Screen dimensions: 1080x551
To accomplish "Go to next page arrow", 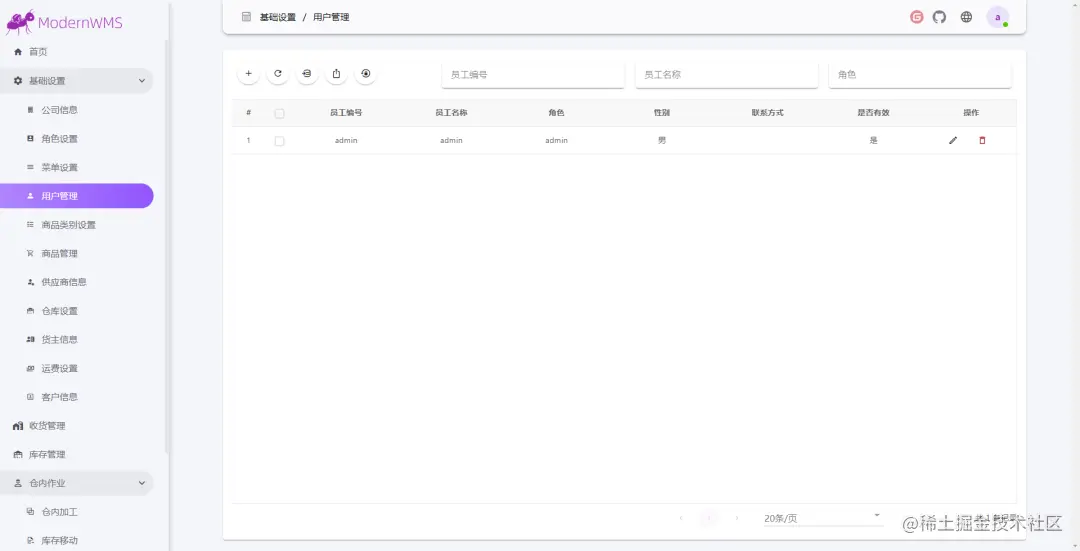I will 736,518.
